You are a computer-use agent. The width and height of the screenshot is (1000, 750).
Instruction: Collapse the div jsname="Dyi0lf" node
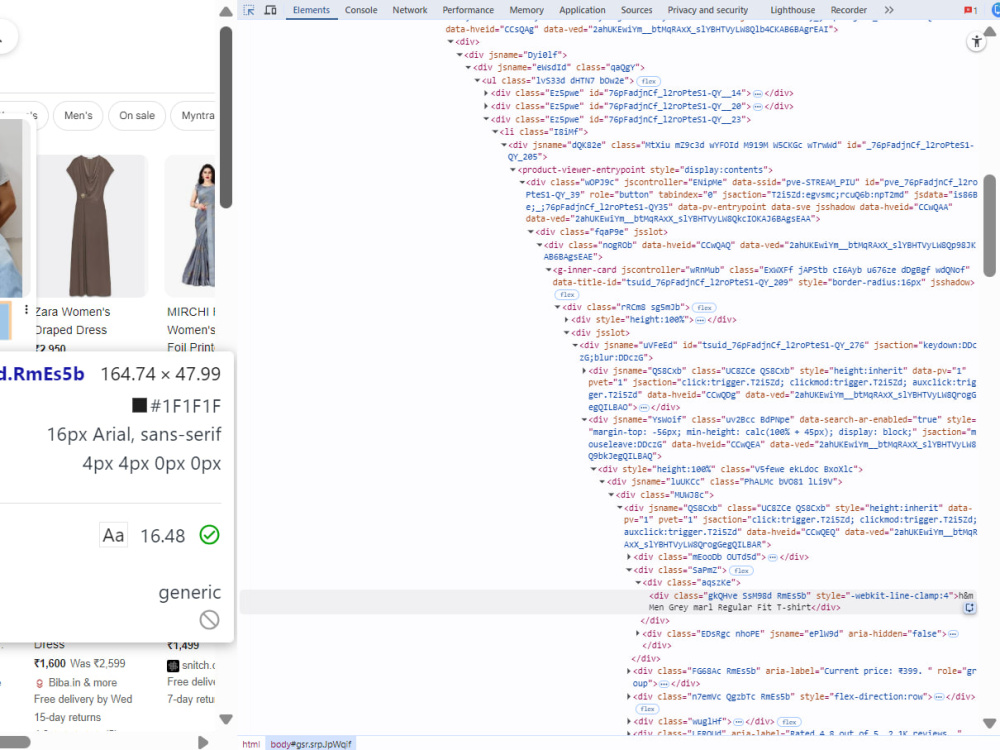(x=459, y=55)
